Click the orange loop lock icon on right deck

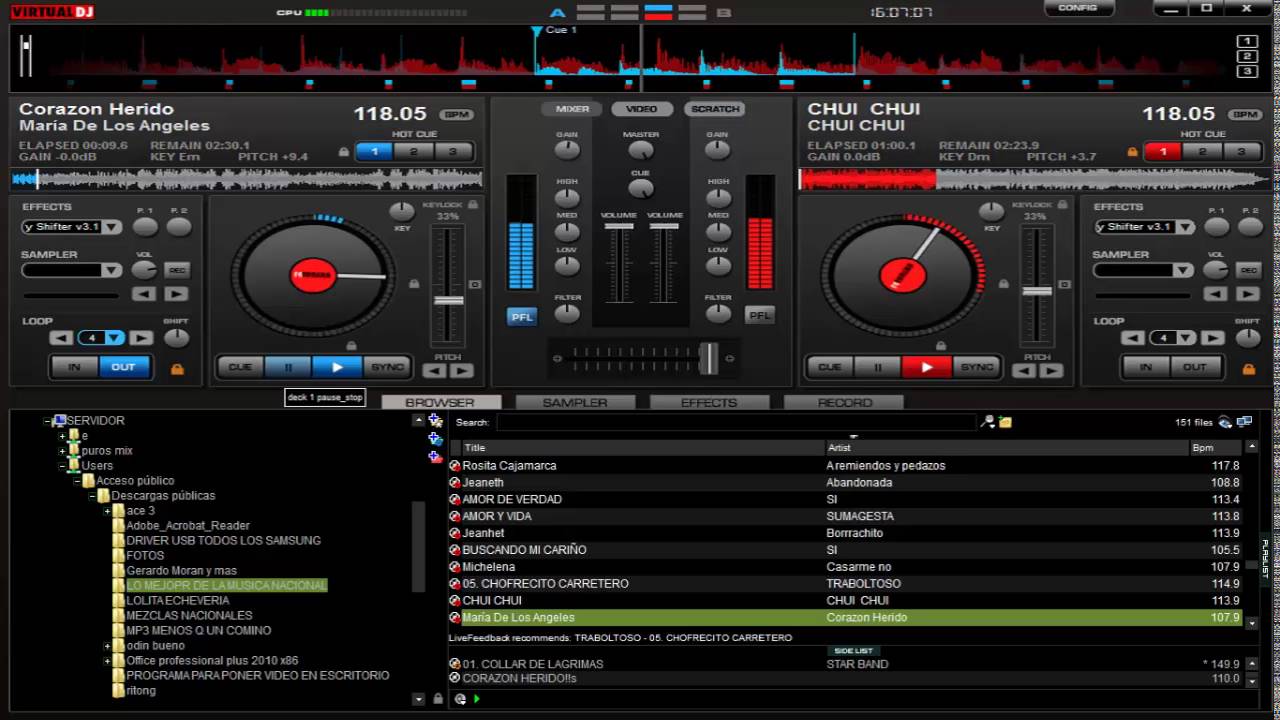pos(1248,369)
